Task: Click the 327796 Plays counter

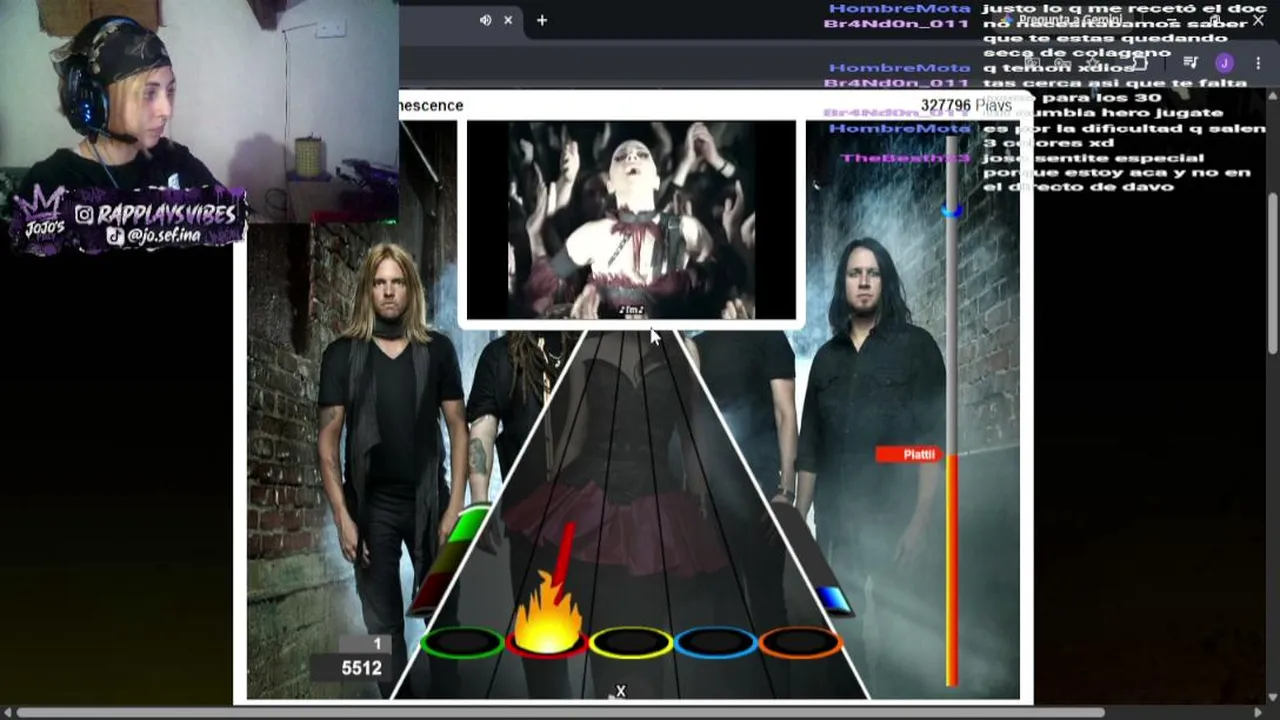Action: point(965,105)
